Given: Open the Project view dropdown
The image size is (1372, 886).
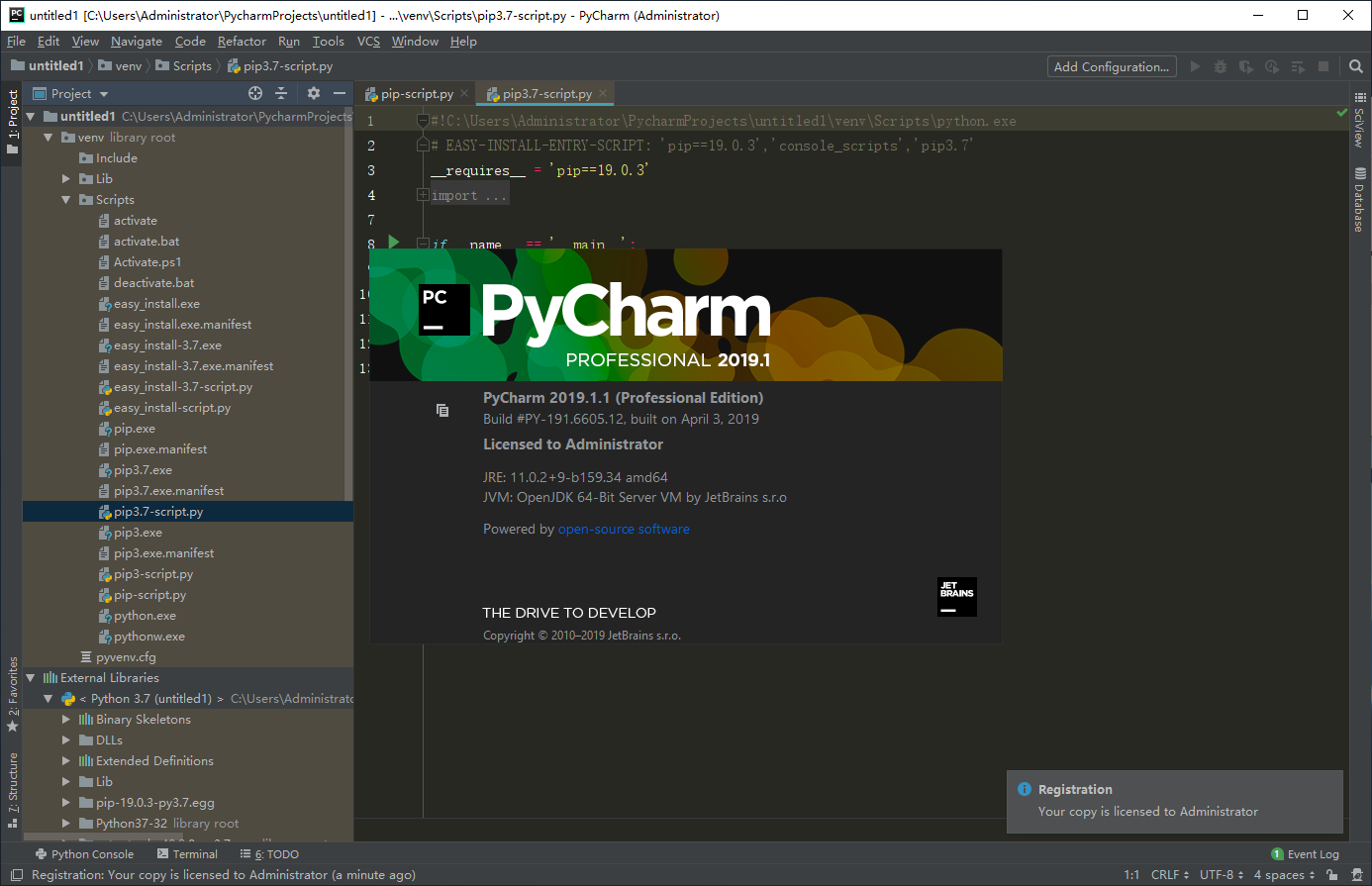Looking at the screenshot, I should coord(70,93).
